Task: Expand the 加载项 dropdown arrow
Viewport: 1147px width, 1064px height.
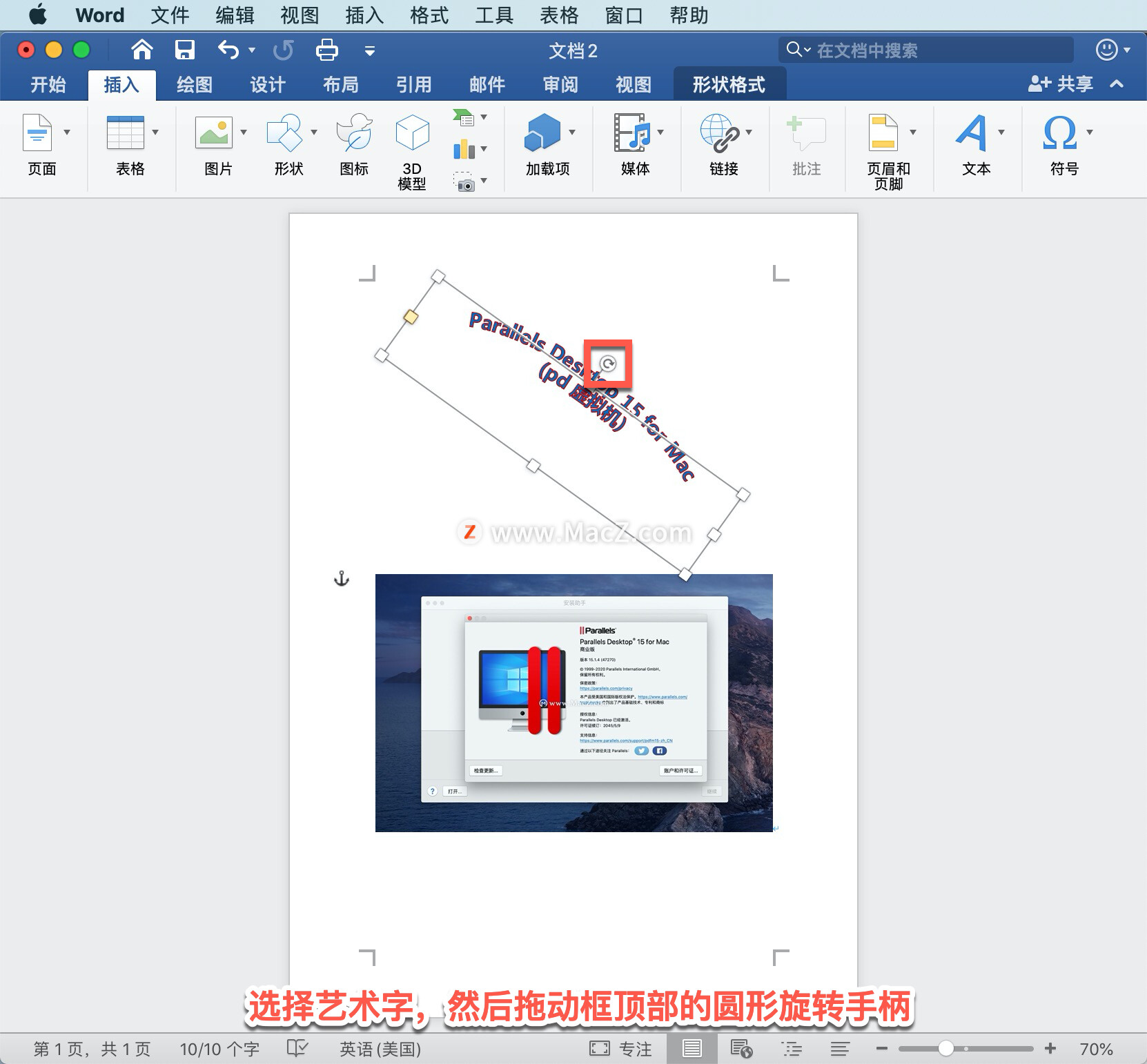Action: (572, 132)
